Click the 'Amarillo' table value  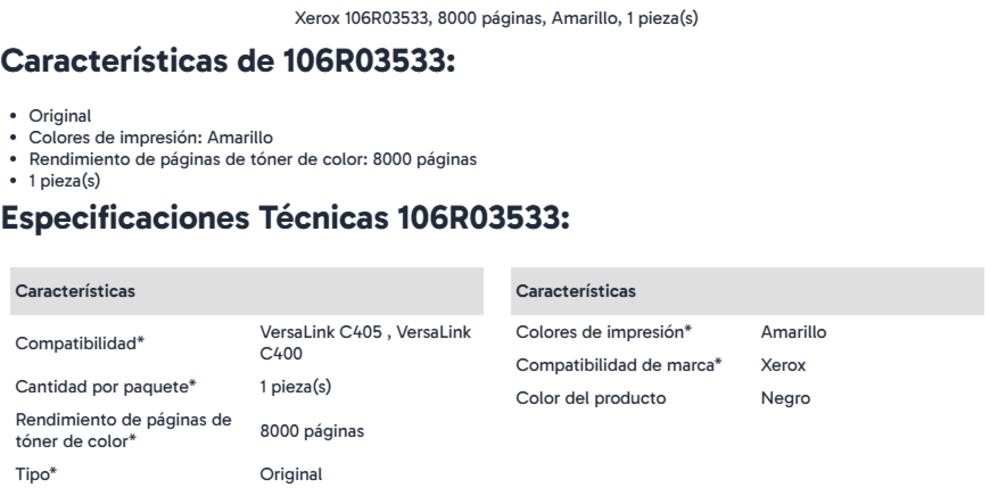[794, 332]
